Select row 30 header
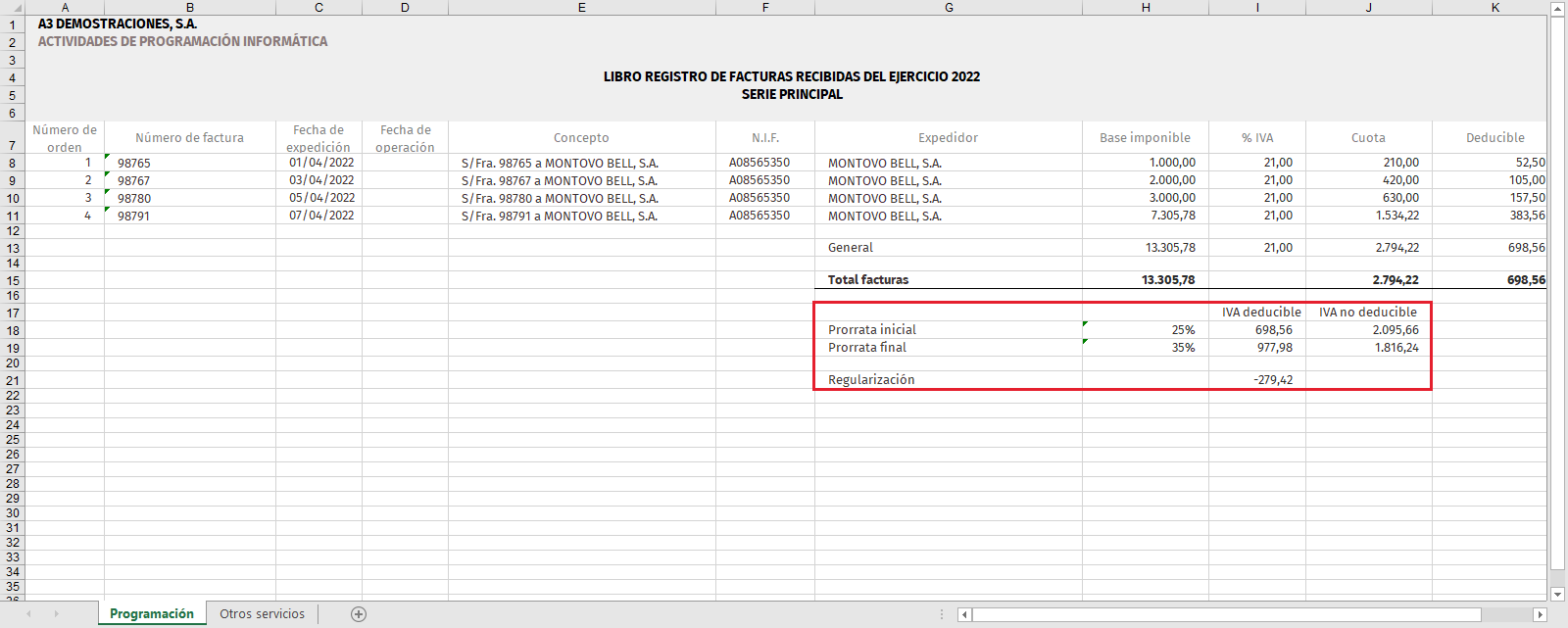The image size is (1568, 628). 12,512
